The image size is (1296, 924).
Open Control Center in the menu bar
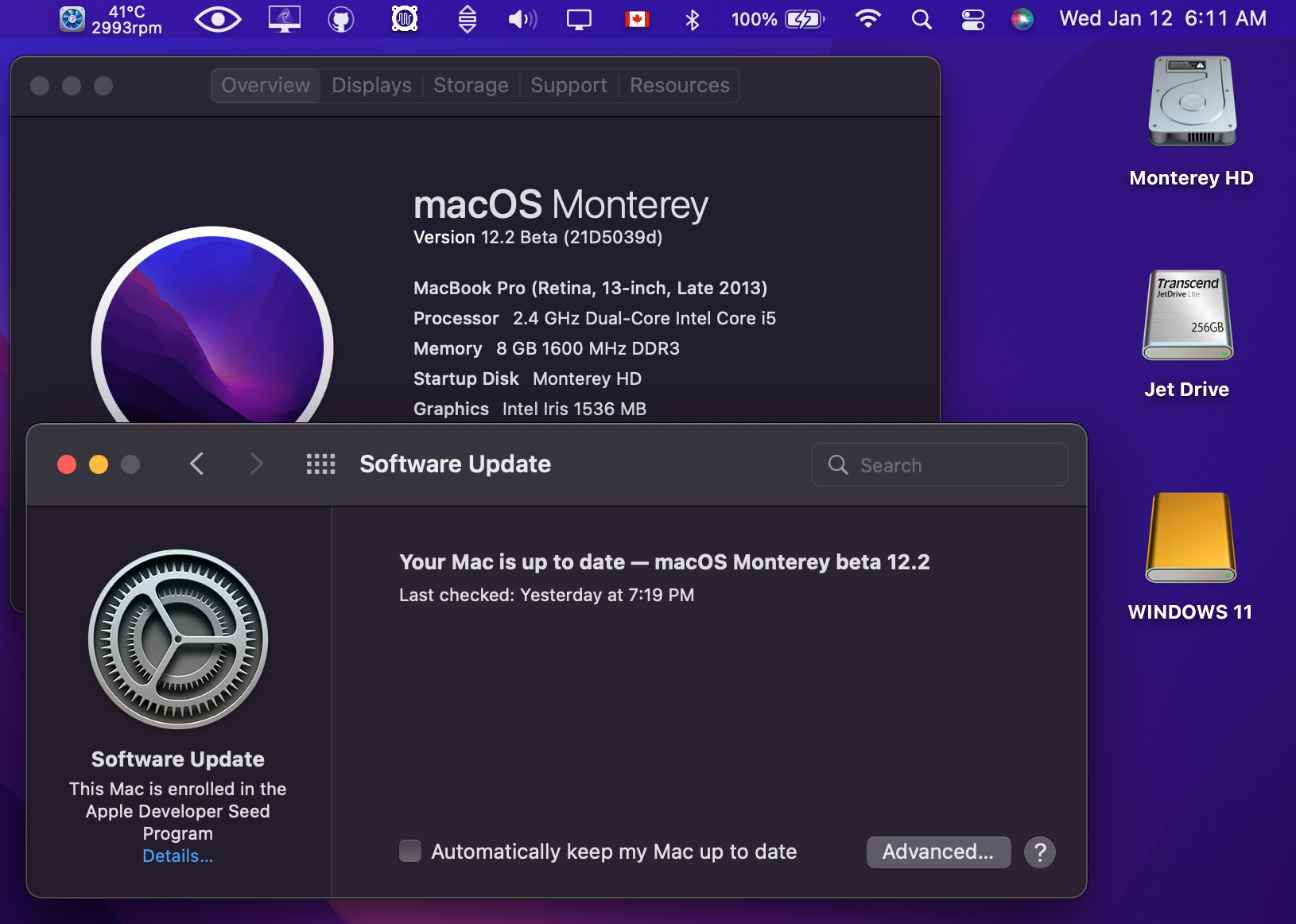tap(973, 19)
